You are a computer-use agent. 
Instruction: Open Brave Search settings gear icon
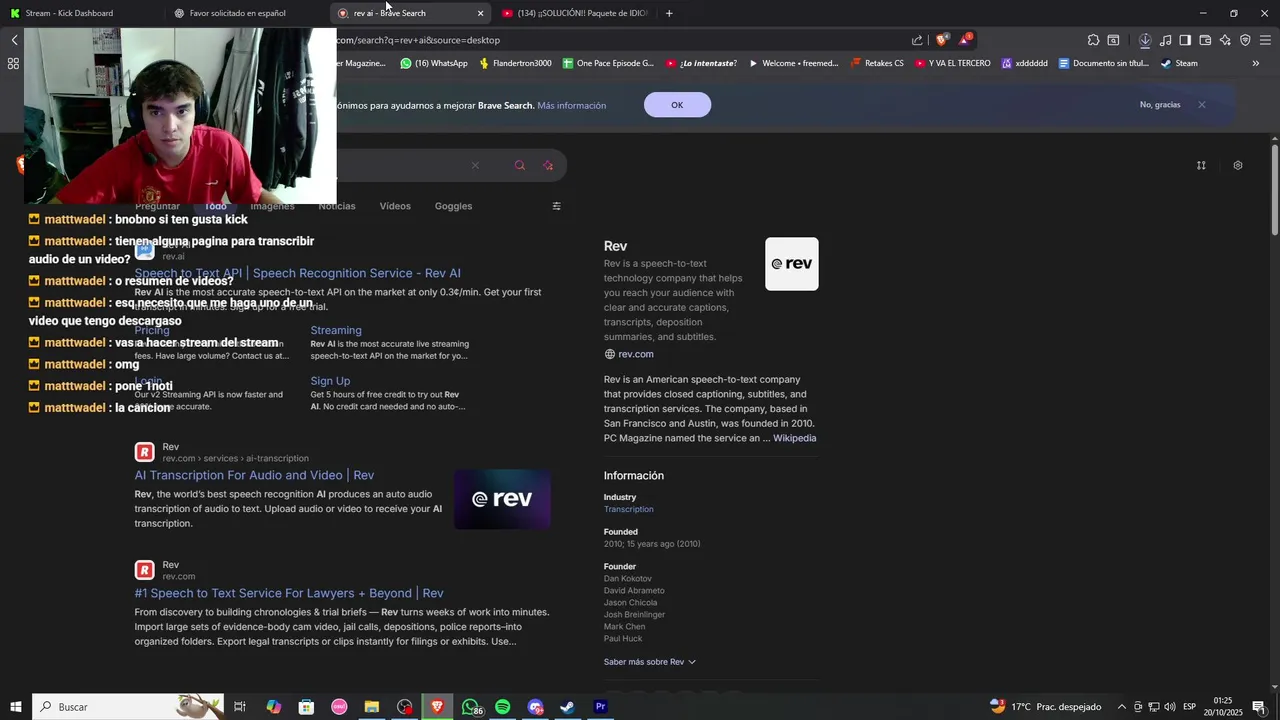click(1238, 165)
